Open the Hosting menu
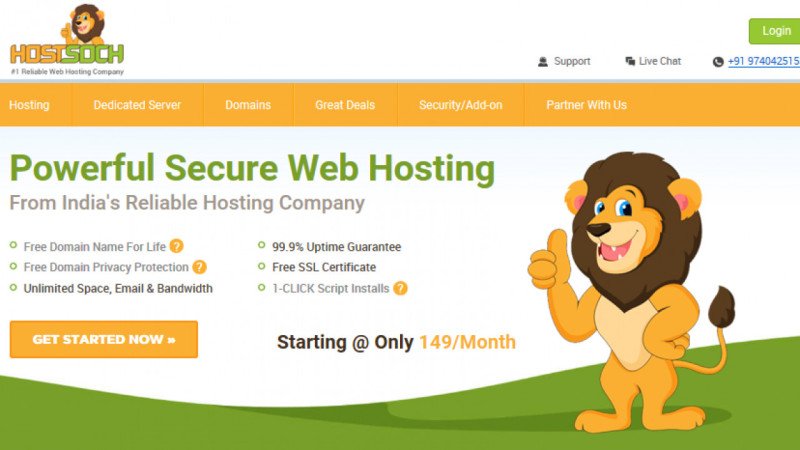This screenshot has width=800, height=450. [x=29, y=105]
